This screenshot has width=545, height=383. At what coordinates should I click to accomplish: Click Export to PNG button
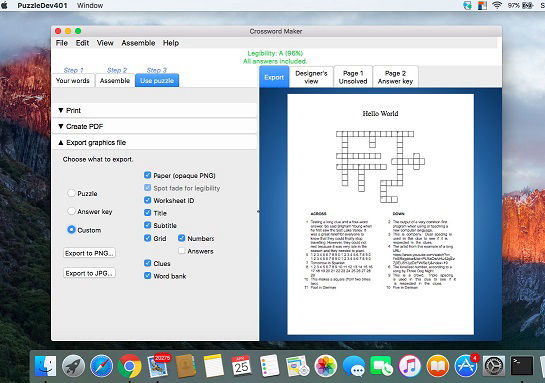(89, 253)
